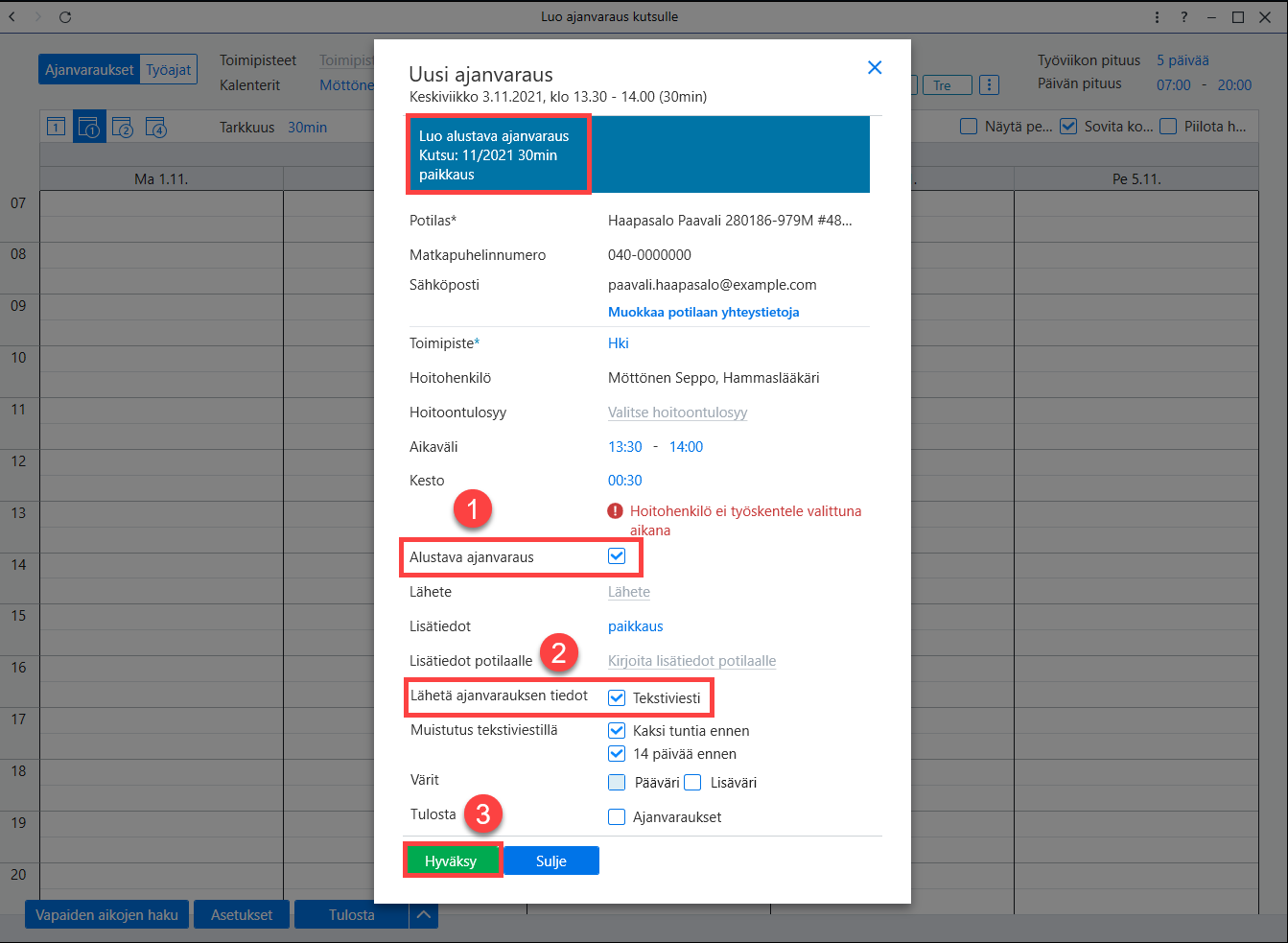Click the Tulosta button at bottom
Viewport: 1288px width, 943px height.
point(351,915)
